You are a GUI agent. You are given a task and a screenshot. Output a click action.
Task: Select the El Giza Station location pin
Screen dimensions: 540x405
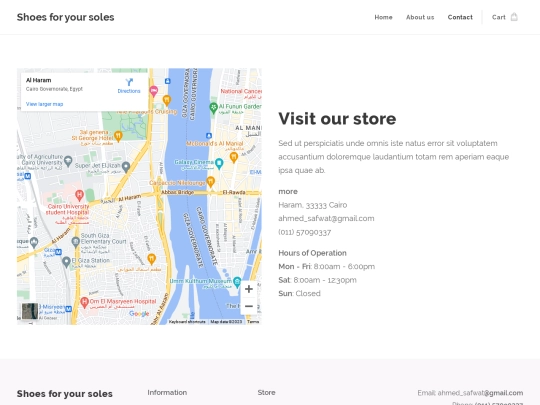click(66, 262)
